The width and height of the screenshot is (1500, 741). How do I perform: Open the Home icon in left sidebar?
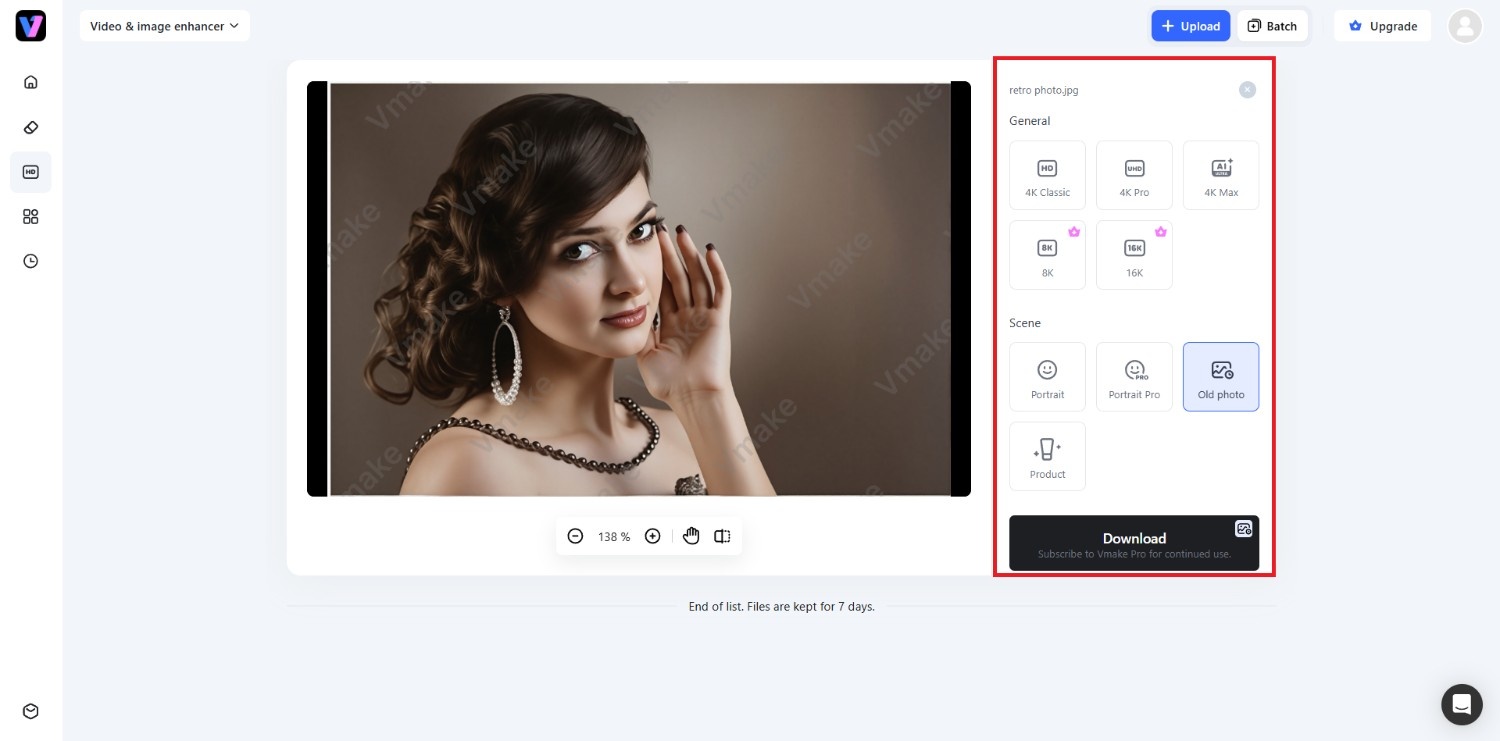coord(31,82)
